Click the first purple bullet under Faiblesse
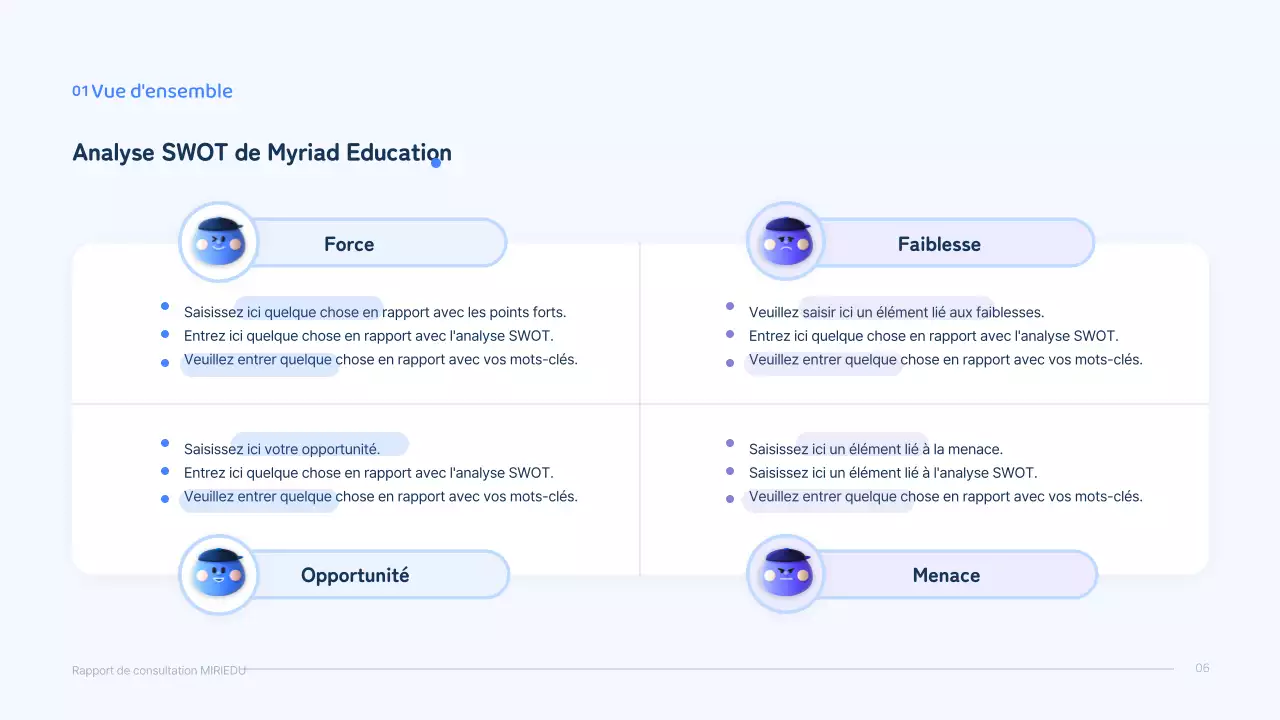 pyautogui.click(x=730, y=306)
